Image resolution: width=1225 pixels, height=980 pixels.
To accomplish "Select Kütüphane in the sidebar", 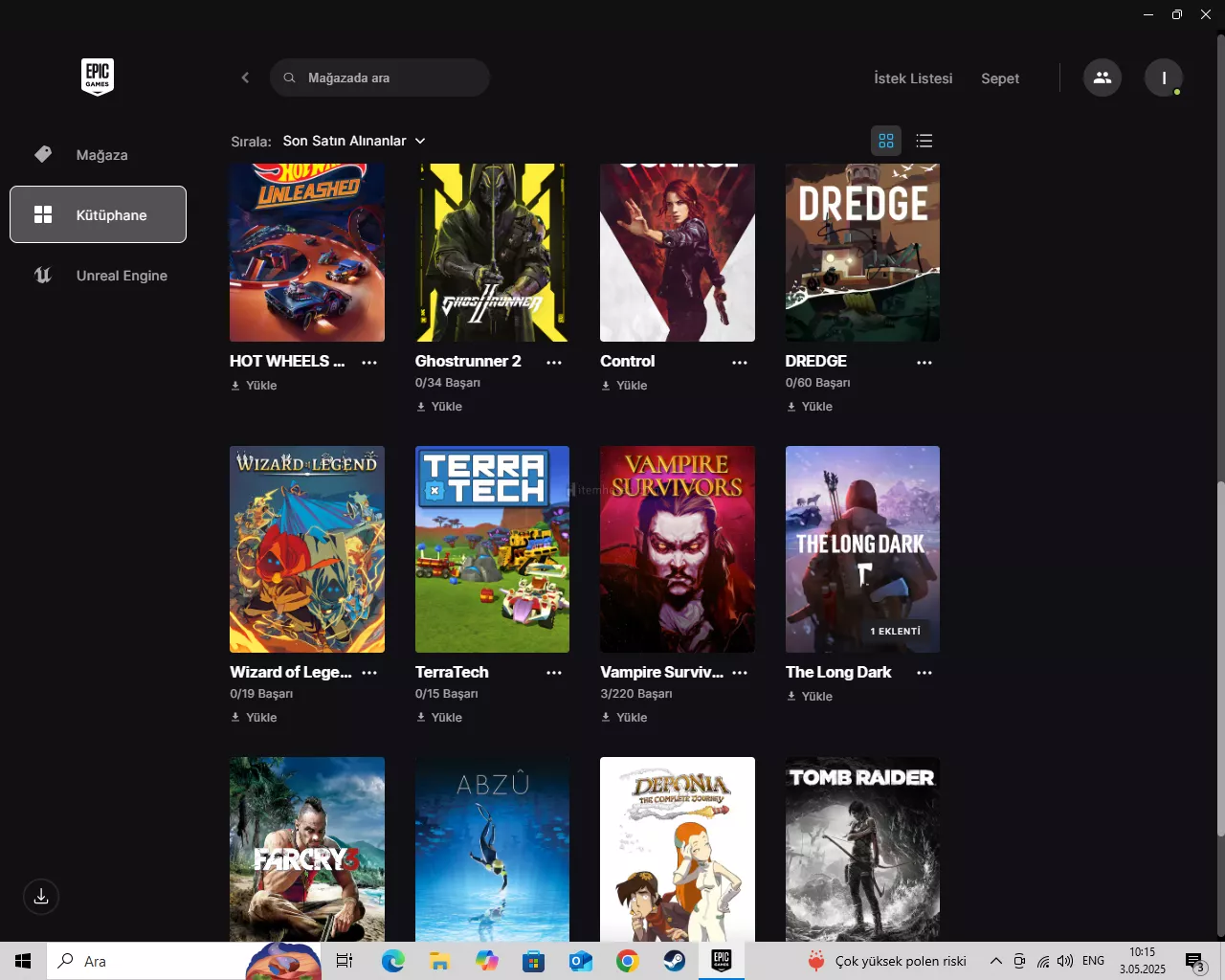I will coord(98,214).
